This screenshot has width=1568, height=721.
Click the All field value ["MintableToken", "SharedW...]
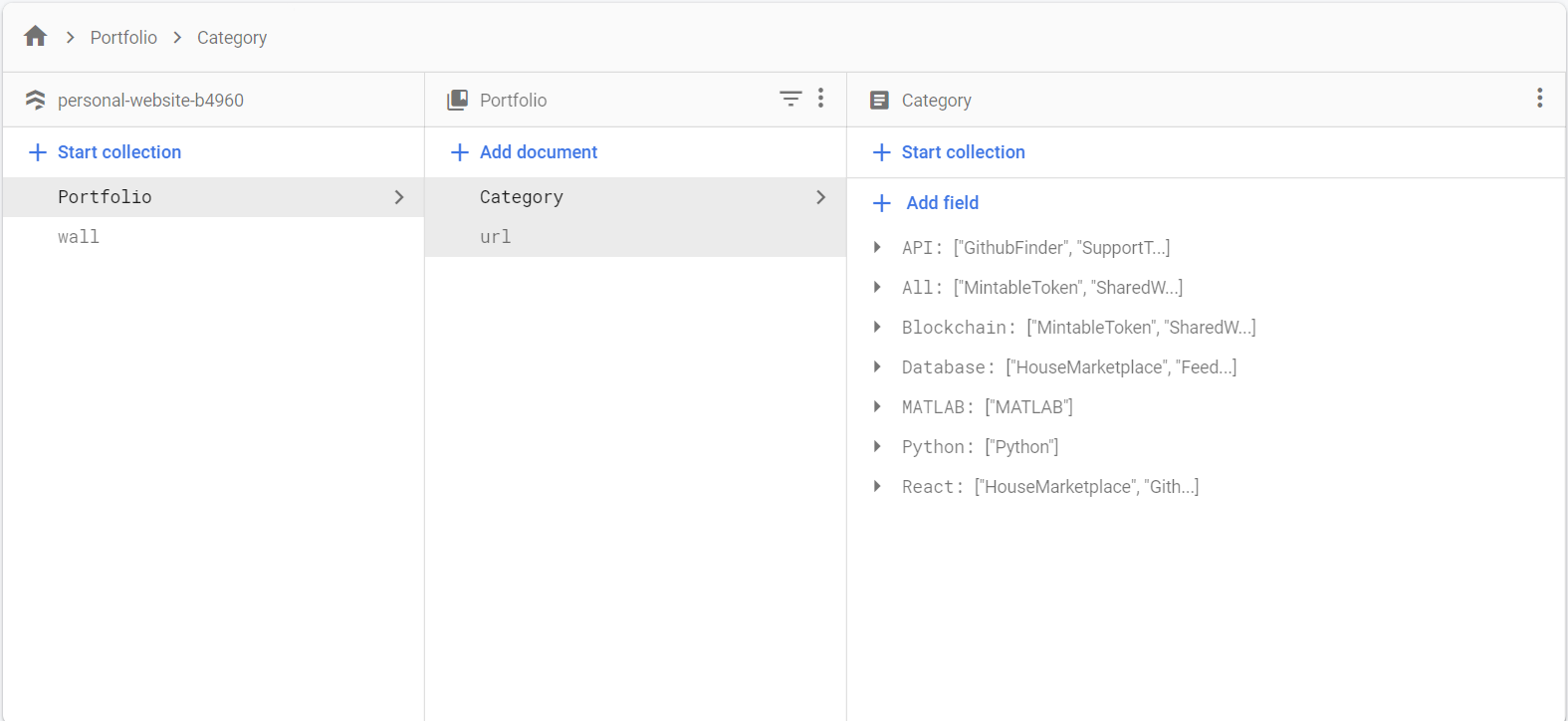pyautogui.click(x=1068, y=288)
